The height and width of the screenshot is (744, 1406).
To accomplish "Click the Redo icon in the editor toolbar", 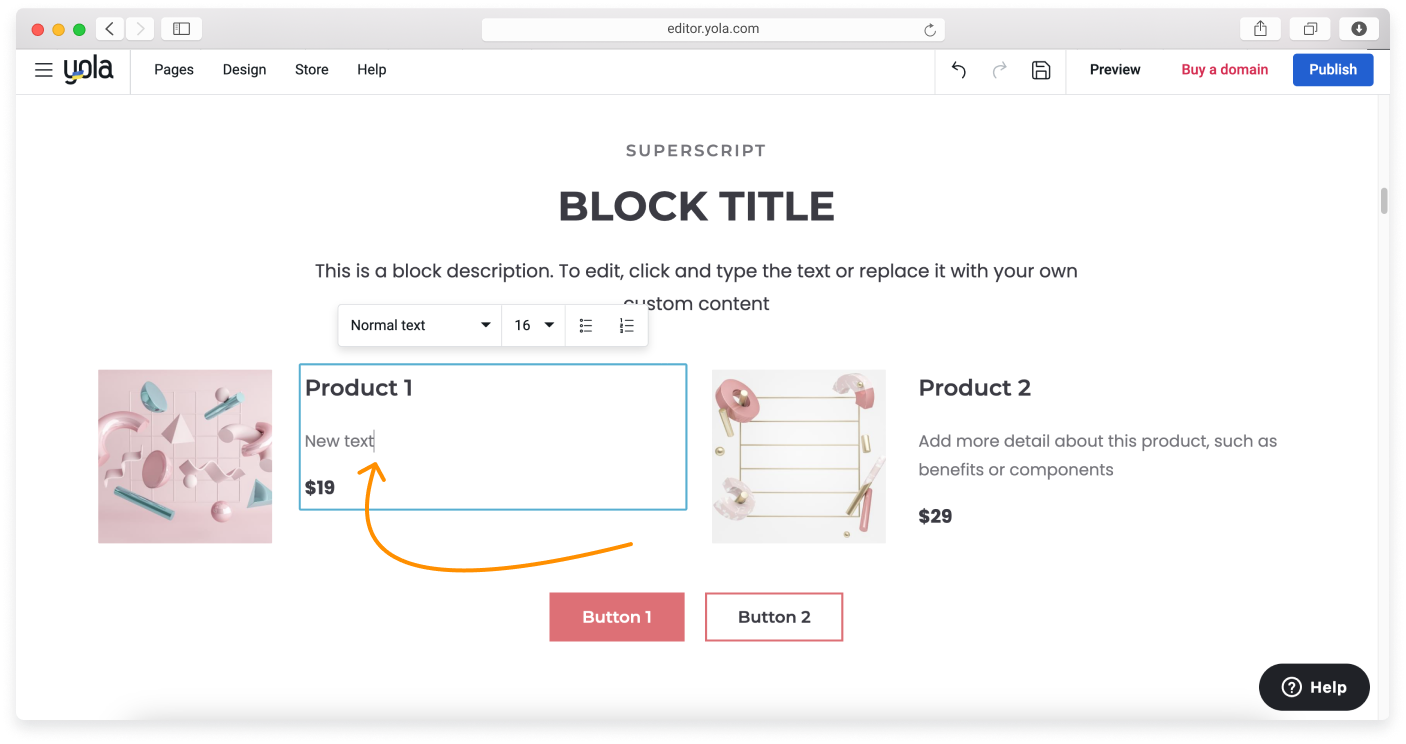I will coord(999,70).
